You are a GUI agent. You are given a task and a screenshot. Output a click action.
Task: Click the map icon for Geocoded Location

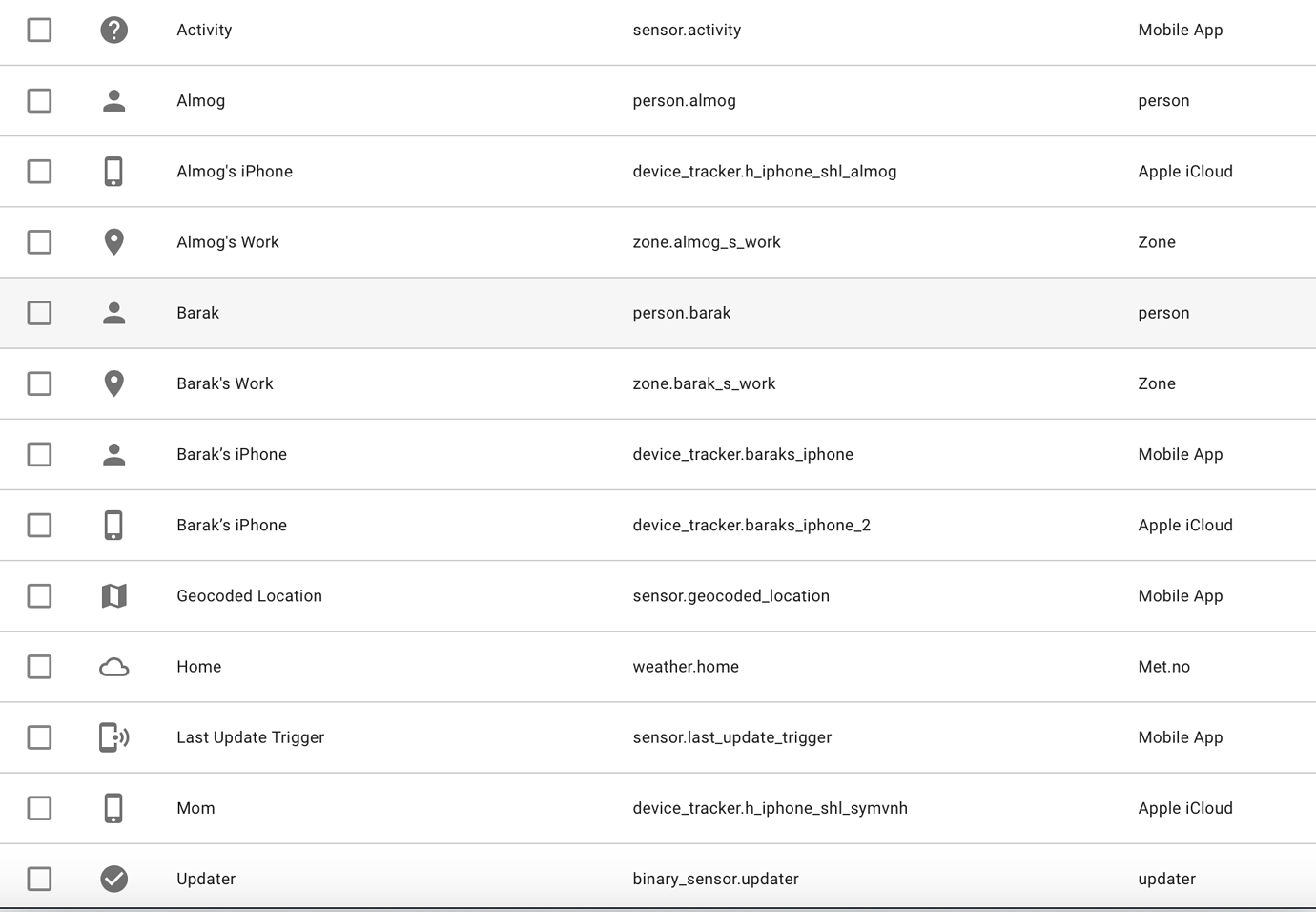[113, 596]
